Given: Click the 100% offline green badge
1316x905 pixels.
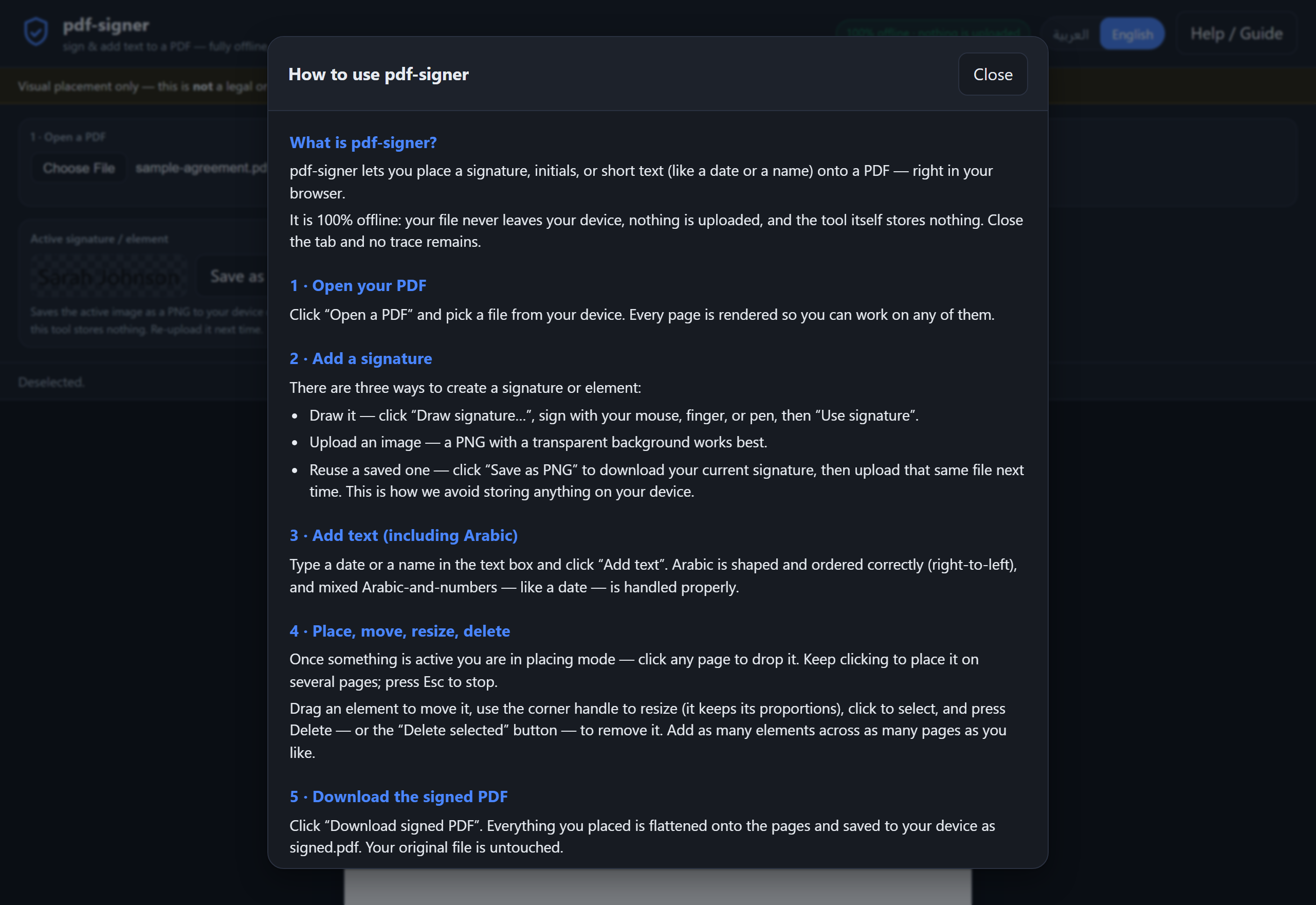Looking at the screenshot, I should tap(933, 33).
